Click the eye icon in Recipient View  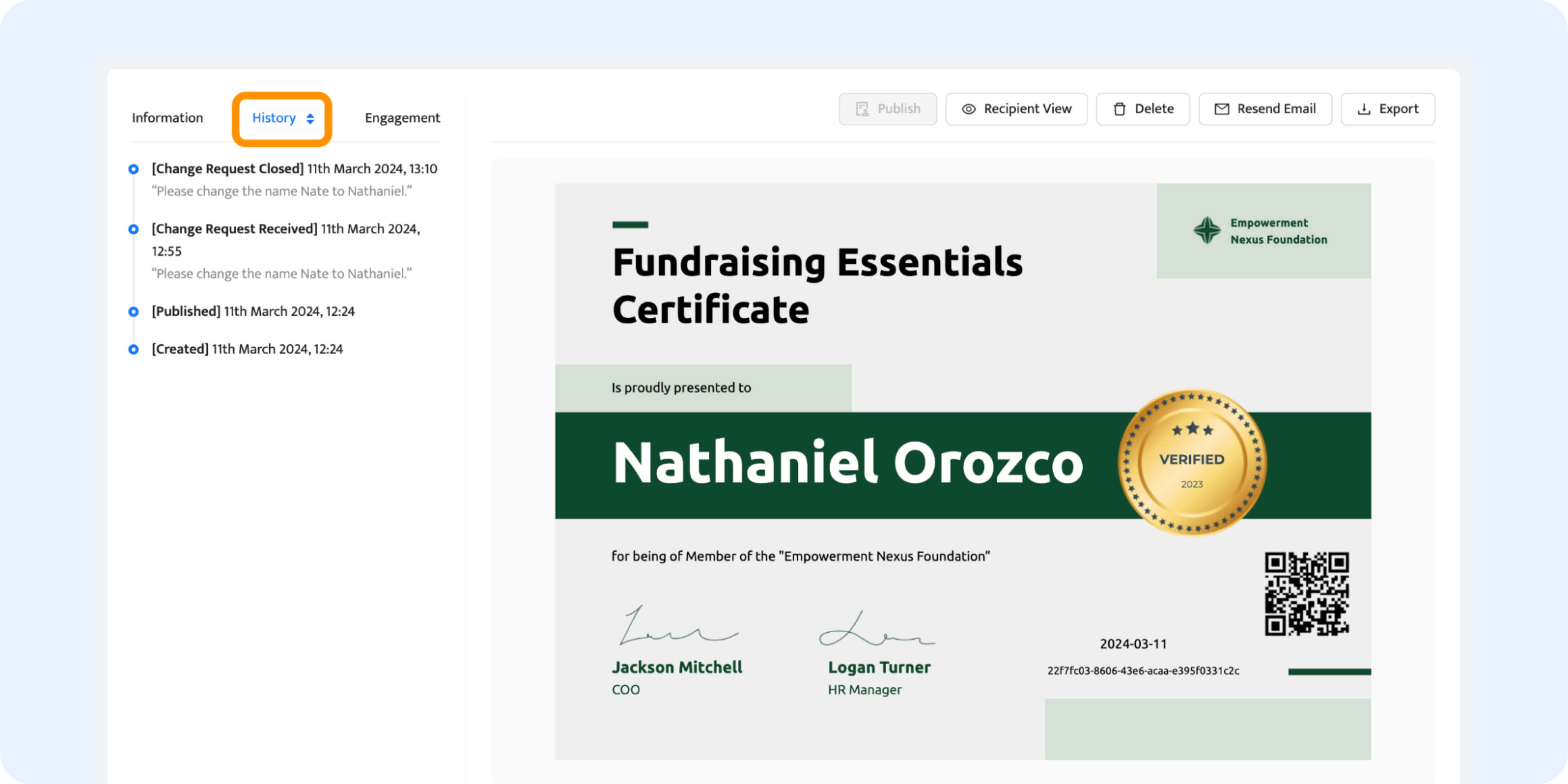[968, 109]
